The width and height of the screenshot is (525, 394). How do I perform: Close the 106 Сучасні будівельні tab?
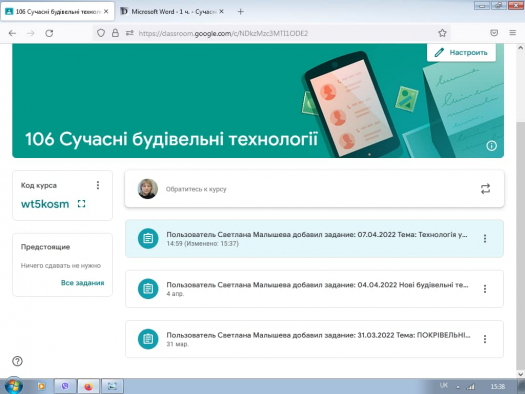tap(106, 11)
